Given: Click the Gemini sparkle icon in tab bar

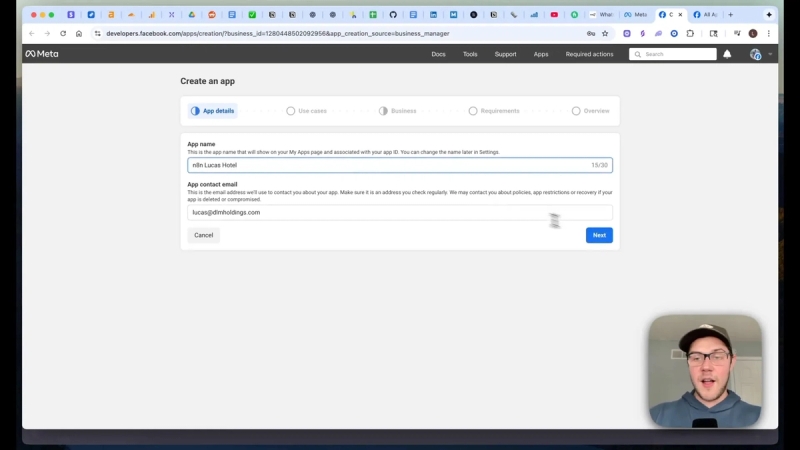Looking at the screenshot, I should 769,15.
